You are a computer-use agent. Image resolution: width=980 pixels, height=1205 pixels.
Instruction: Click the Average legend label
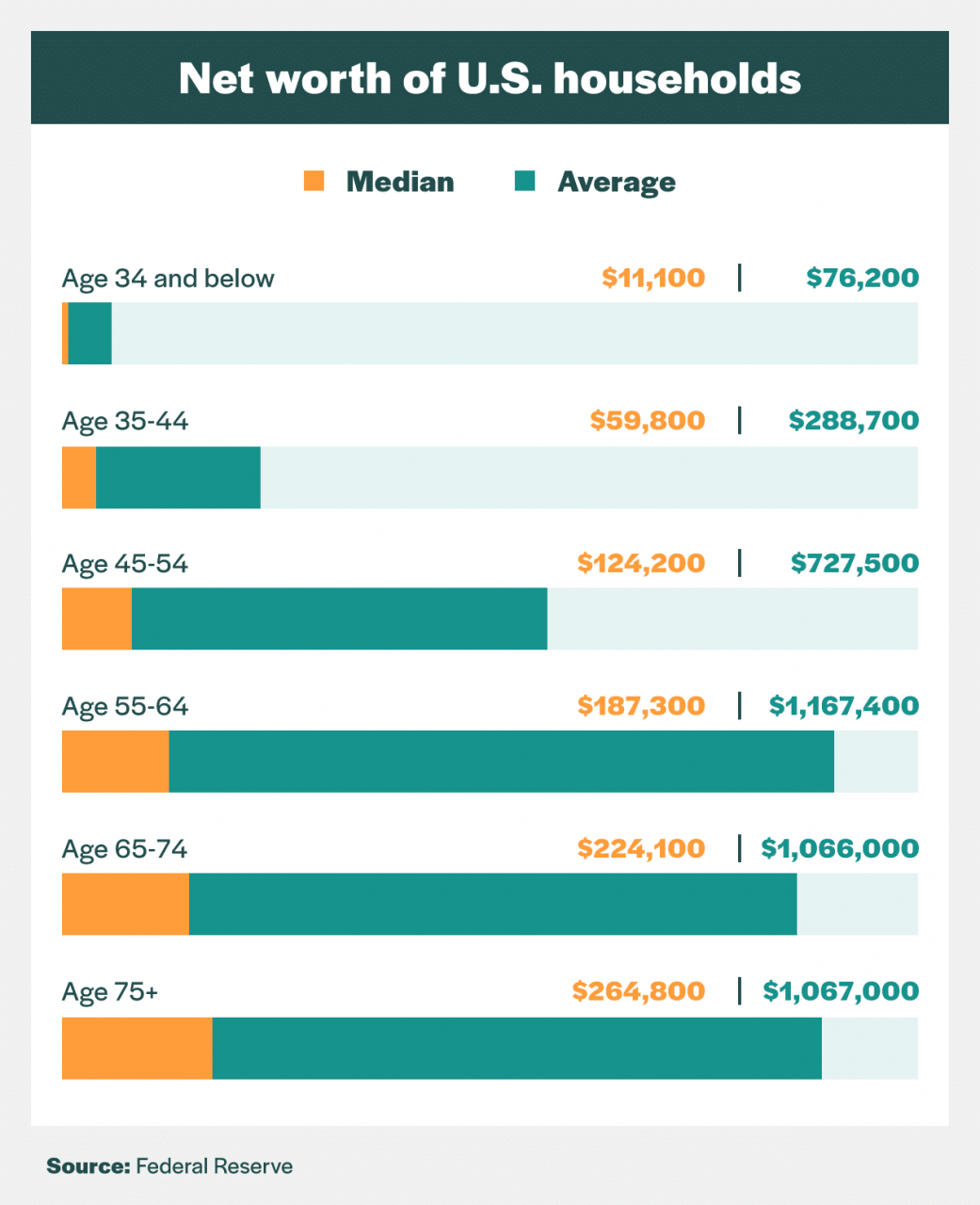(x=617, y=182)
